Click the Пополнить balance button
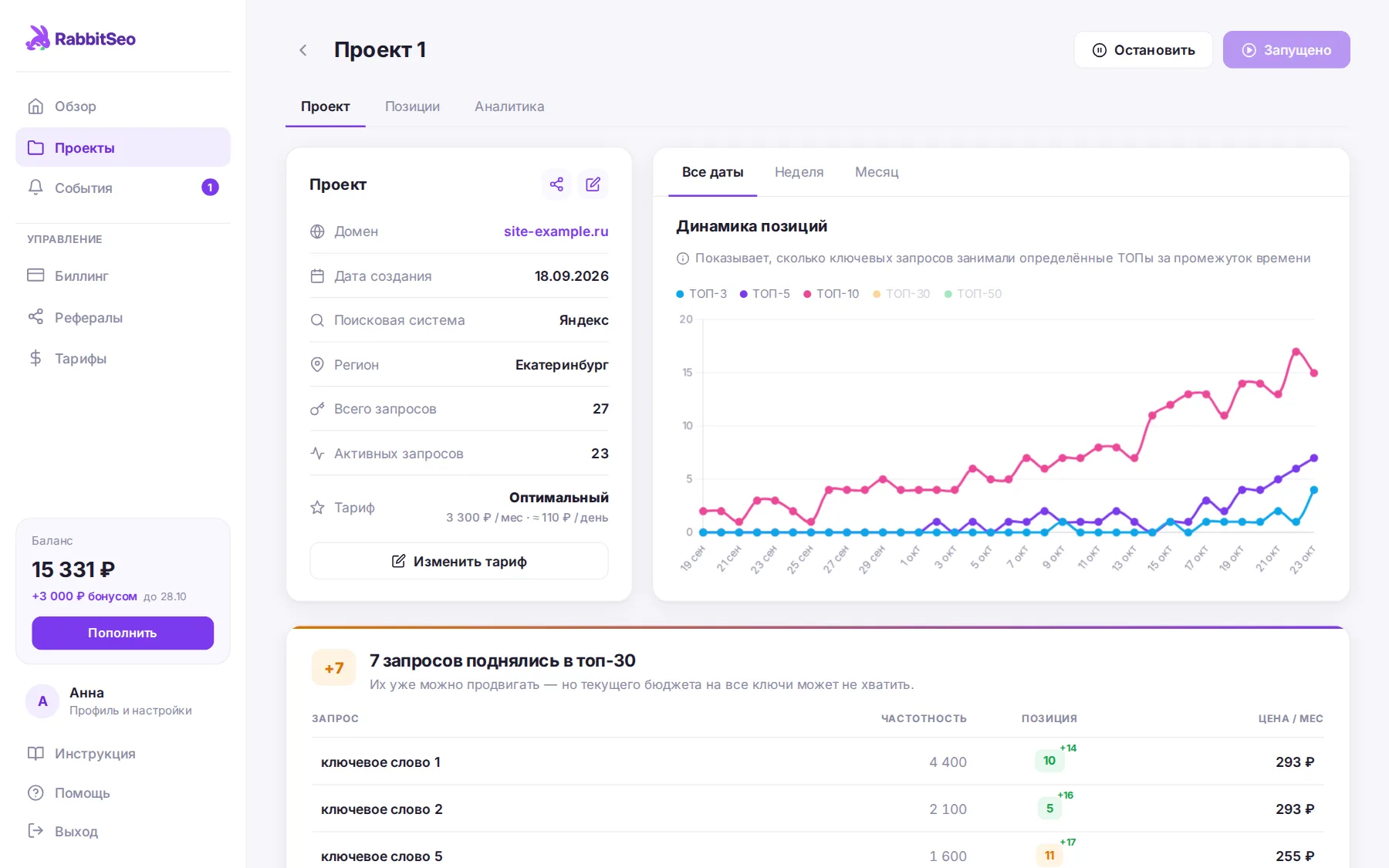The height and width of the screenshot is (868, 1389). [x=123, y=633]
